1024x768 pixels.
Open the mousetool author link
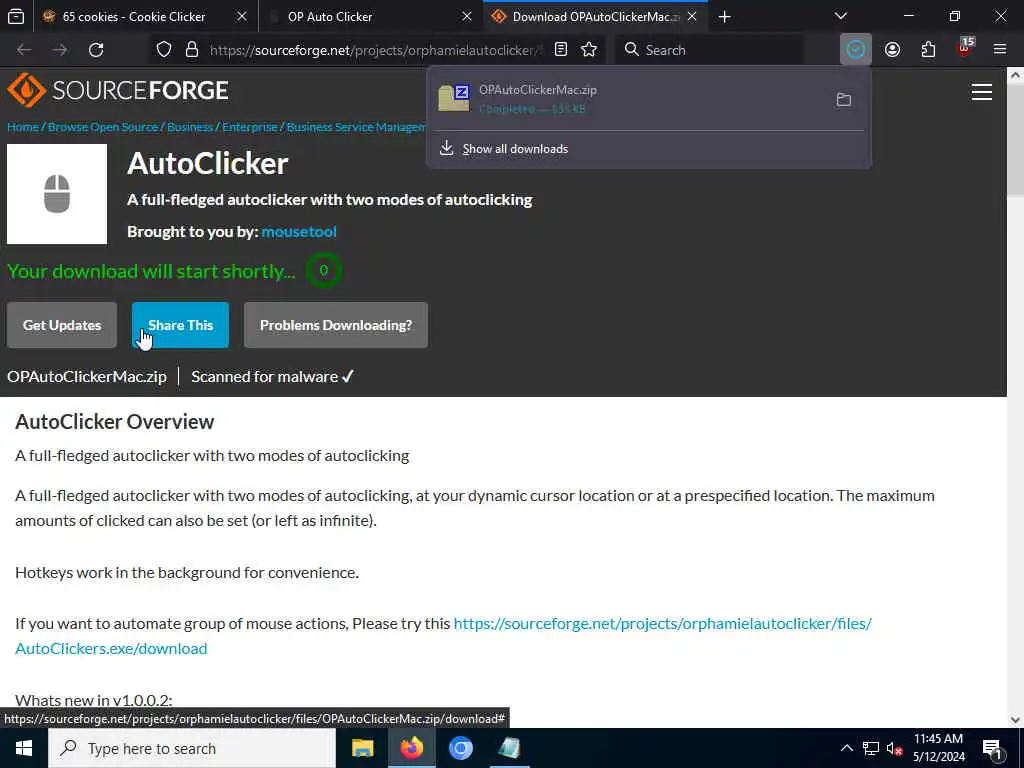tap(298, 232)
